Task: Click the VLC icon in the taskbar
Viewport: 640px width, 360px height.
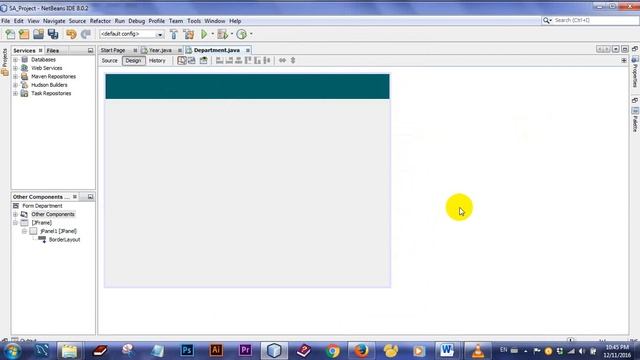Action: (477, 351)
